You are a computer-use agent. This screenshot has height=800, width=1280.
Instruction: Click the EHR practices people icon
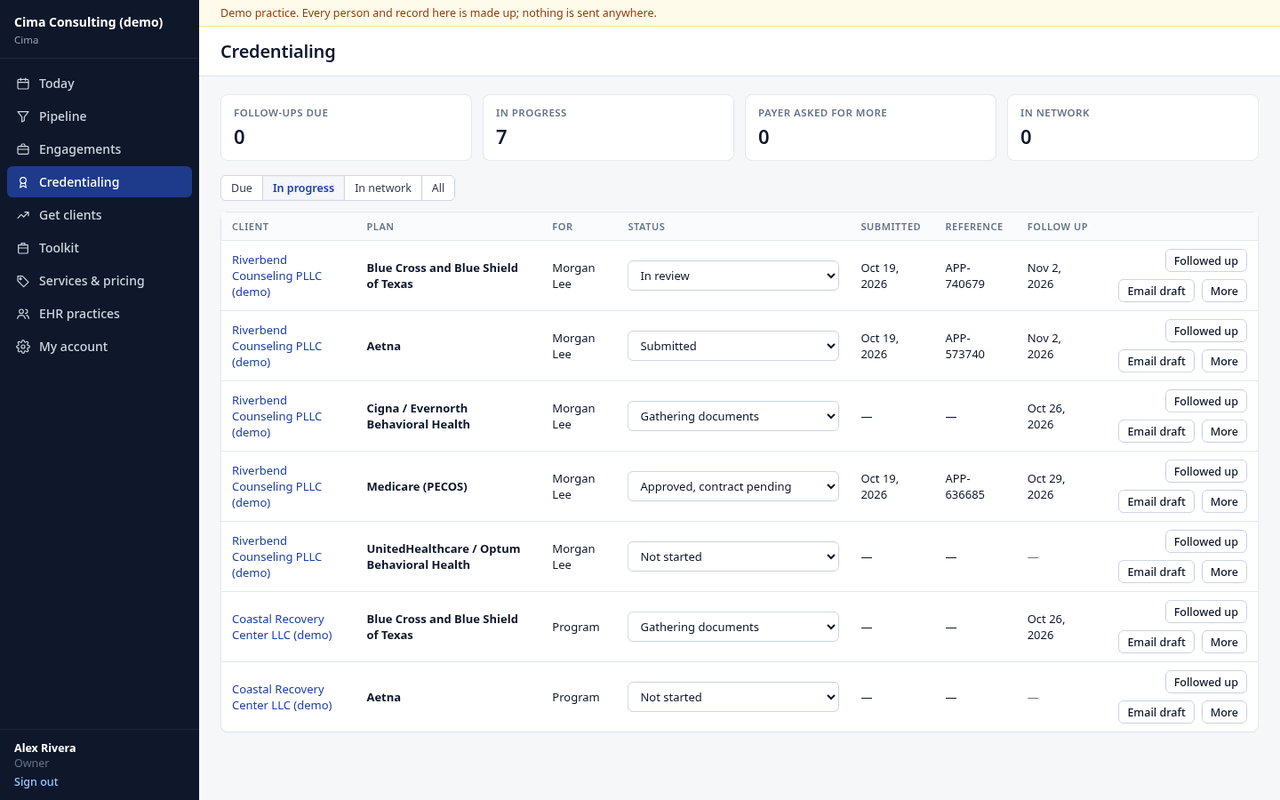[23, 314]
